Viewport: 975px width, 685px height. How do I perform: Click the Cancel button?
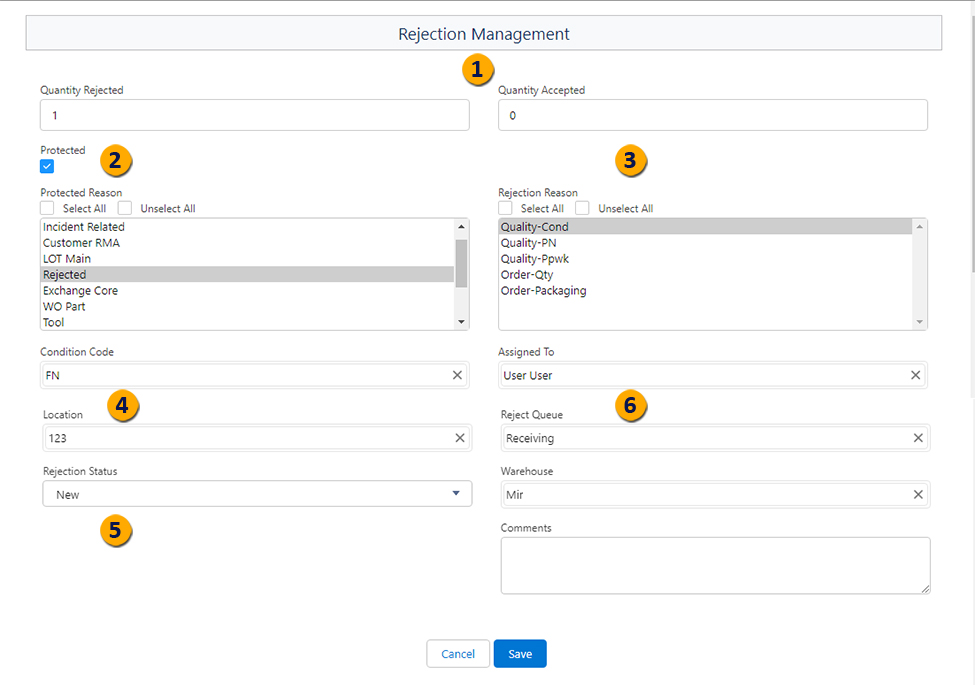(x=458, y=654)
